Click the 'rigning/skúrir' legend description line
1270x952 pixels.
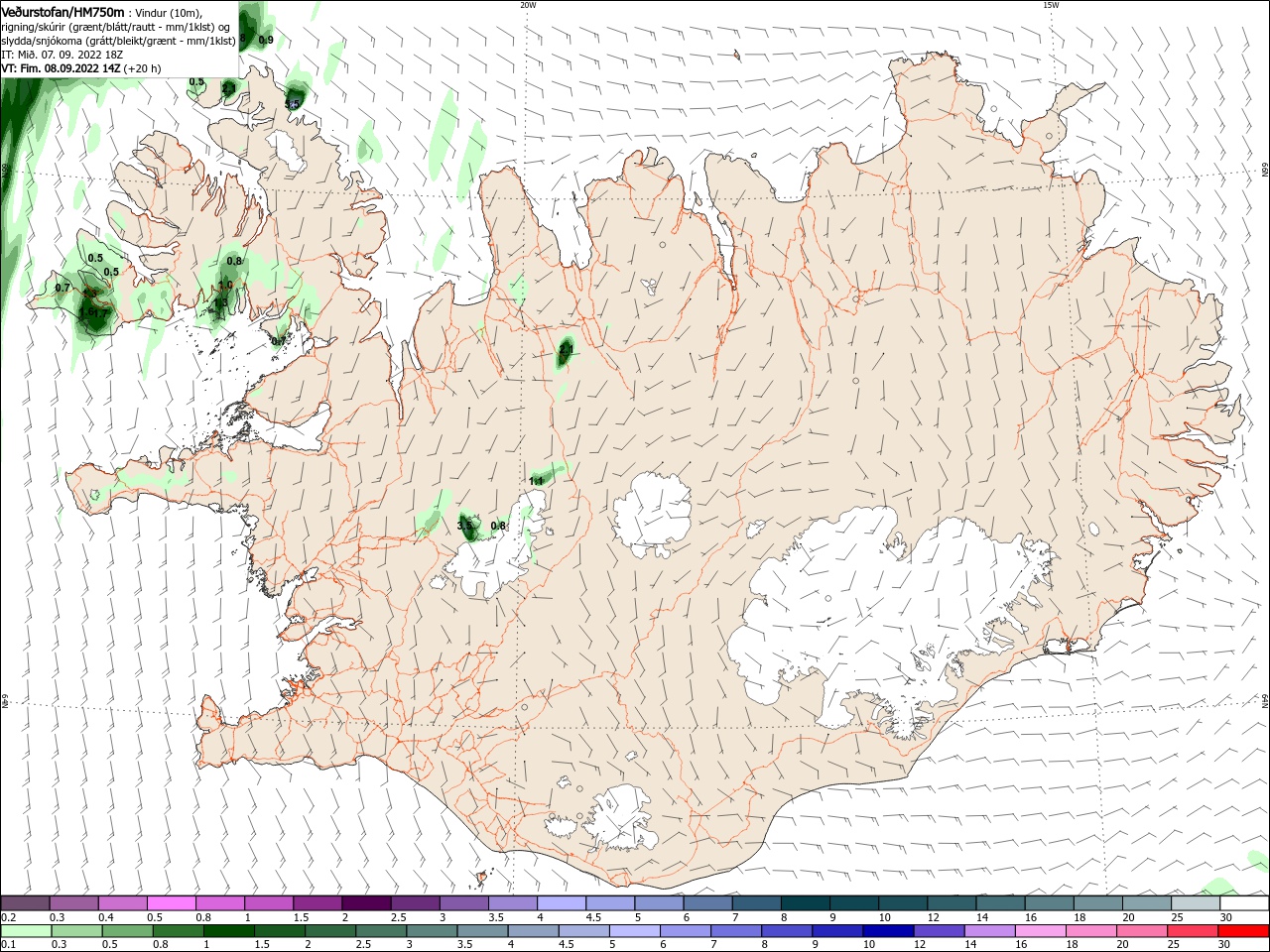tap(116, 27)
